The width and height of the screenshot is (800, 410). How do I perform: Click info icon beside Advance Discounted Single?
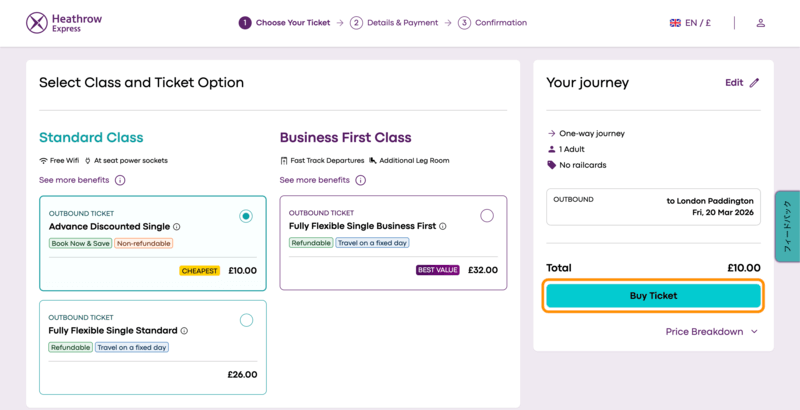coord(177,227)
